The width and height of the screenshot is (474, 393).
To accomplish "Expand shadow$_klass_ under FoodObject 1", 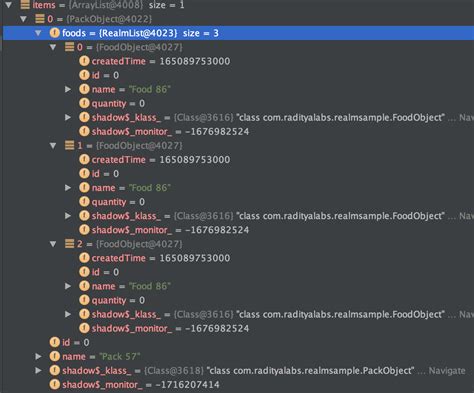I will click(68, 216).
